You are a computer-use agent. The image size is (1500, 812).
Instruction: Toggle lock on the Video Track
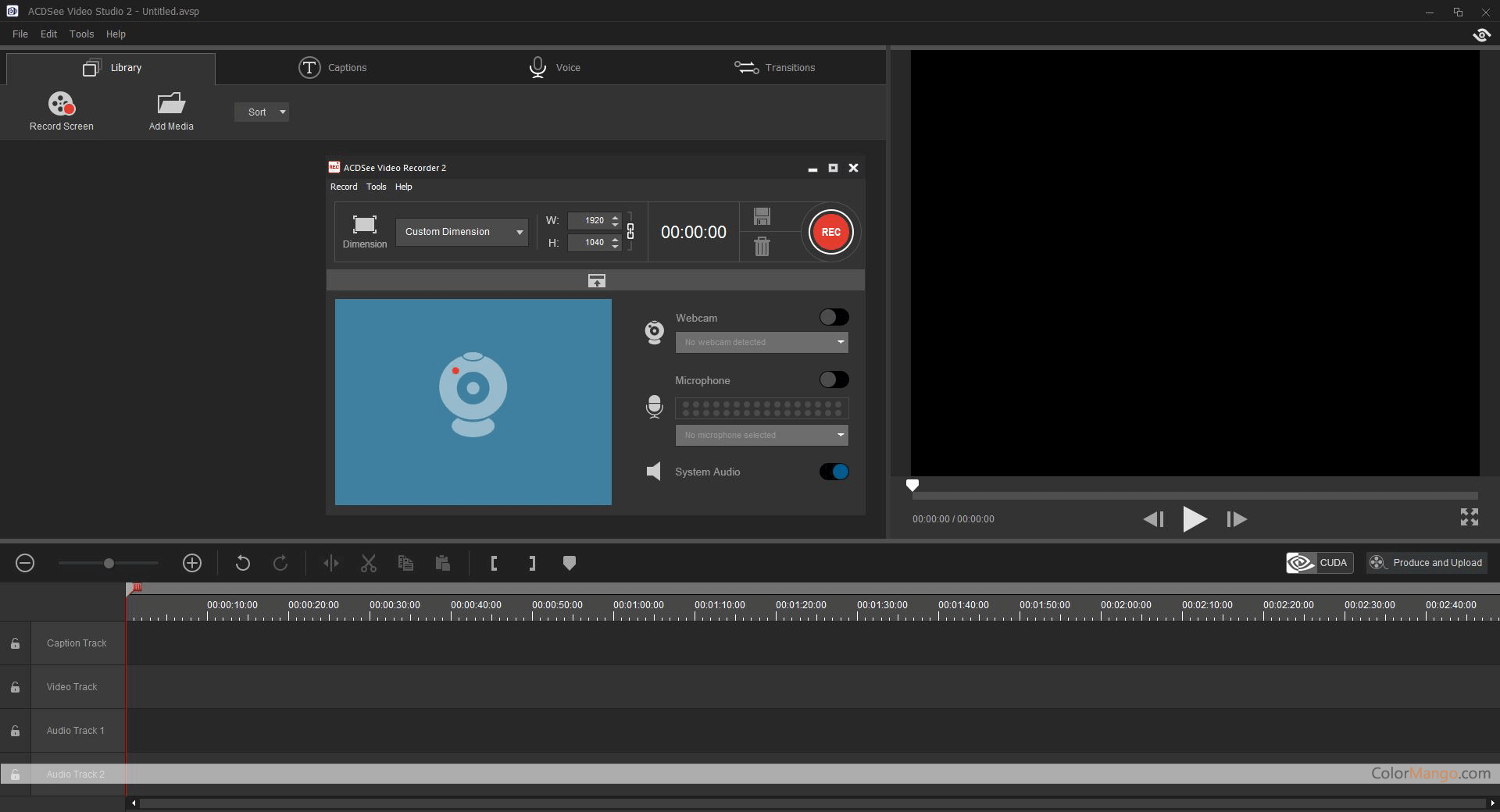(15, 687)
